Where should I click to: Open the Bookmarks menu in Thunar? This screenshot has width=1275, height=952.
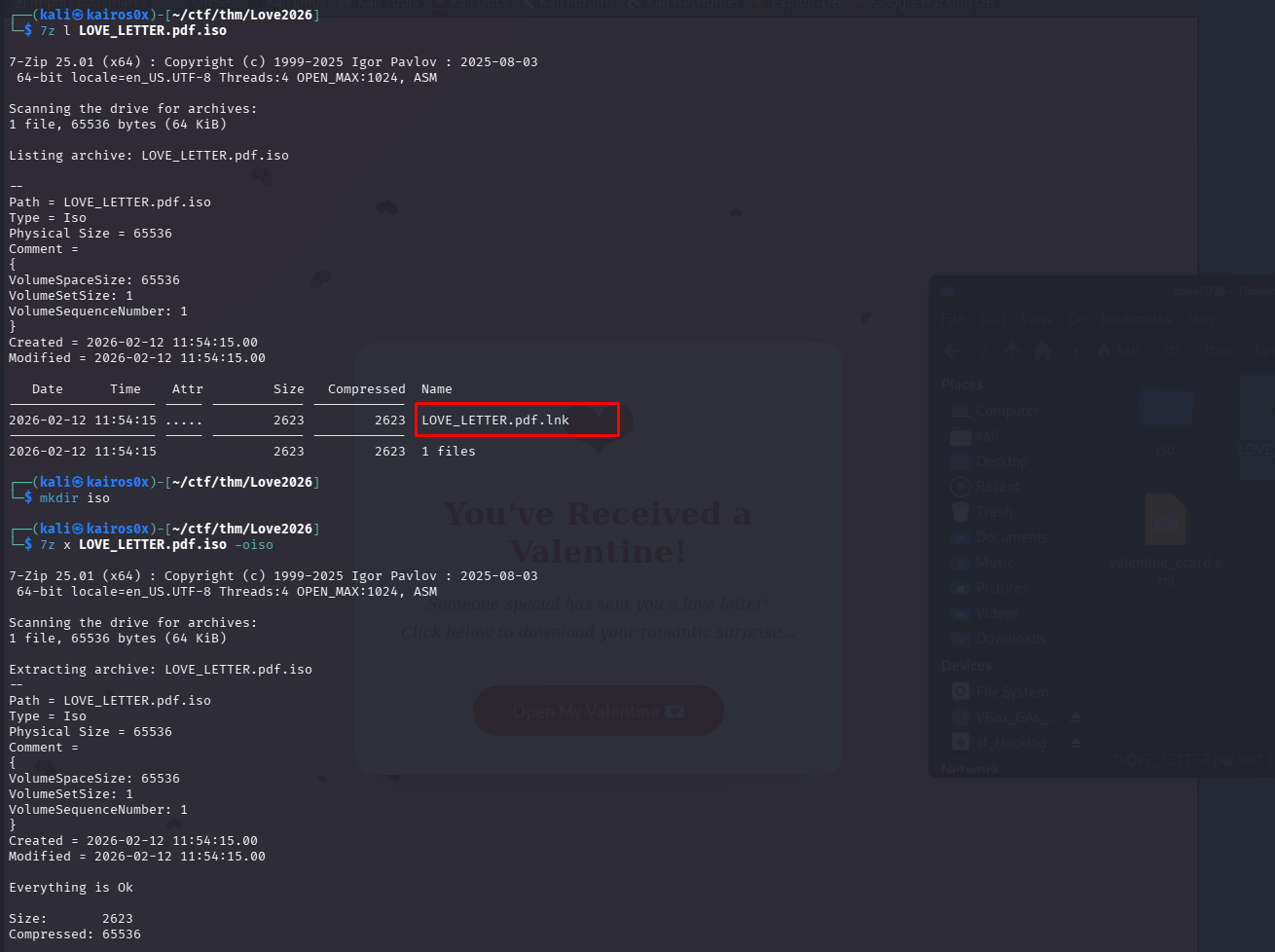[1135, 319]
